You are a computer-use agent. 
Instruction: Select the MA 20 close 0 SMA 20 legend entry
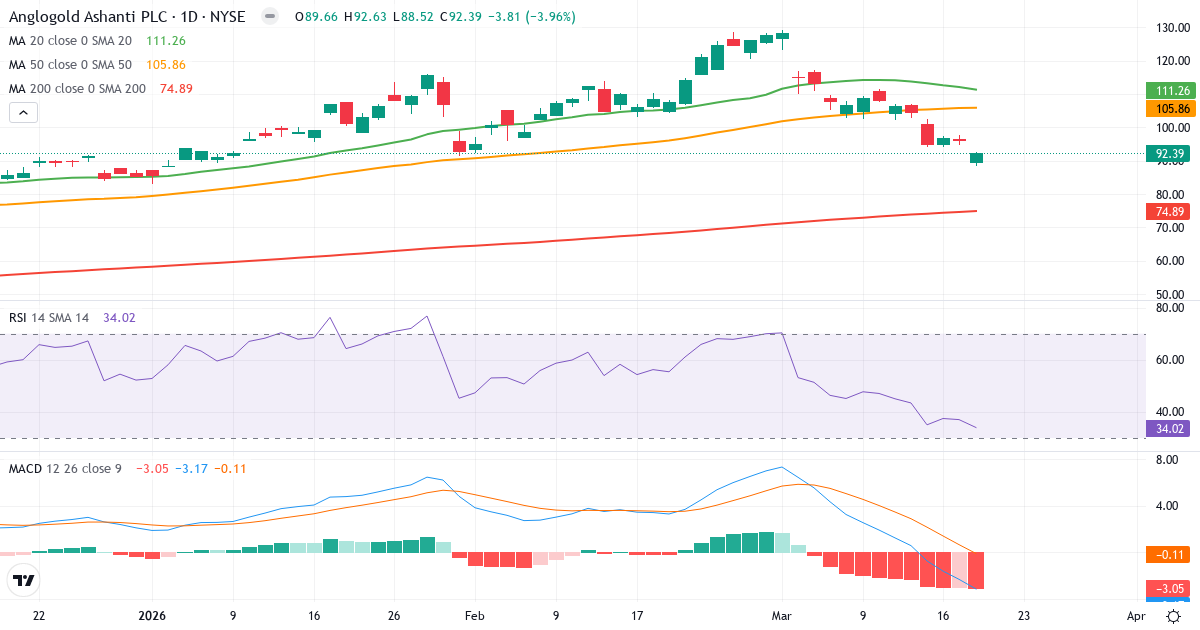coord(70,42)
